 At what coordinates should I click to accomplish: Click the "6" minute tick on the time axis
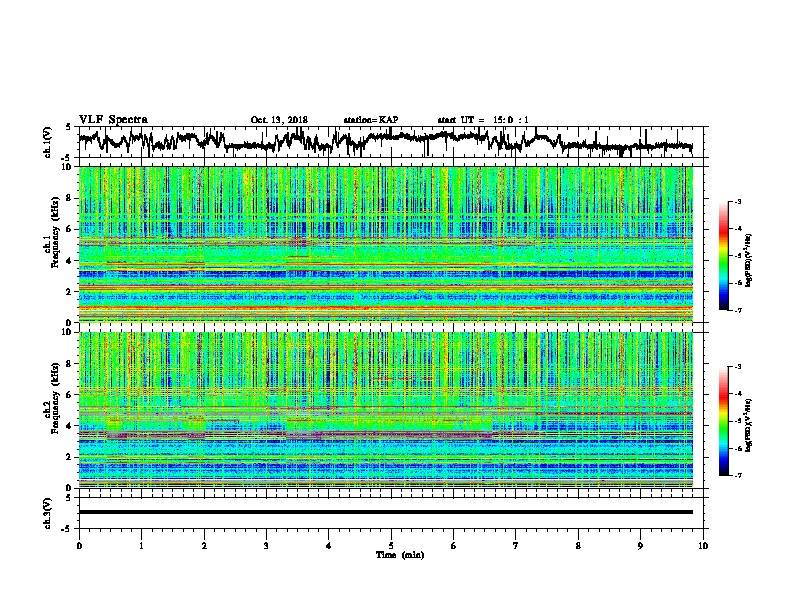pyautogui.click(x=454, y=546)
